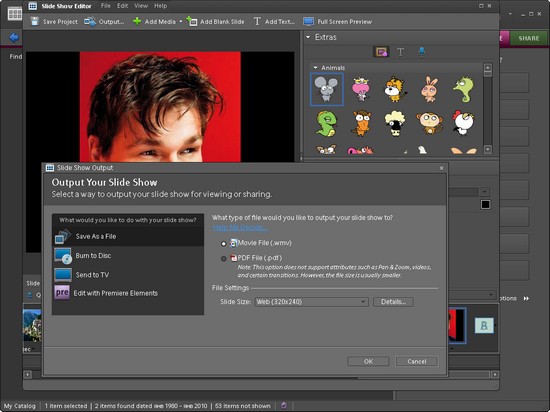
Task: Select the Graphics extras icon
Action: (x=381, y=52)
